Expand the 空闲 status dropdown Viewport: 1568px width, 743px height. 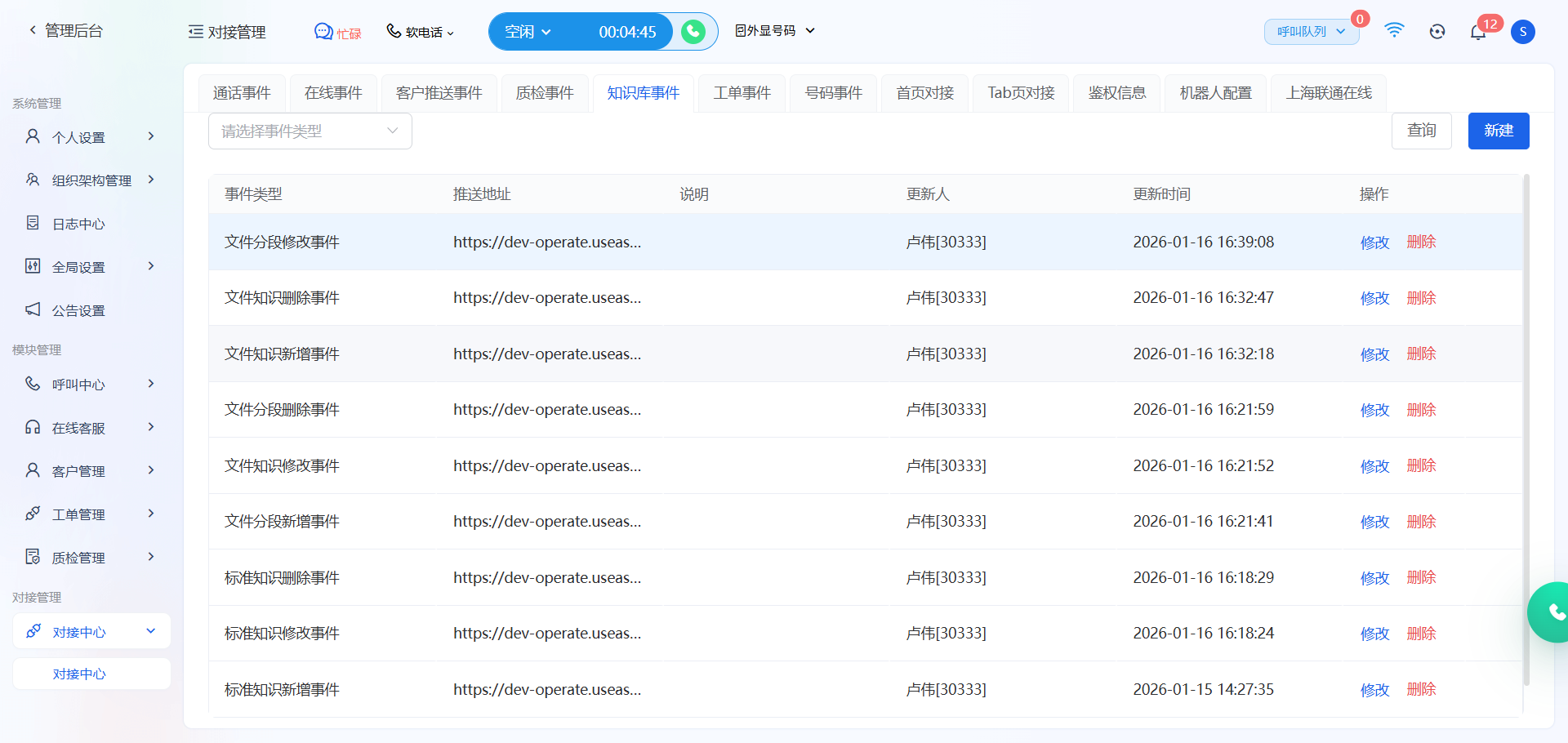528,32
